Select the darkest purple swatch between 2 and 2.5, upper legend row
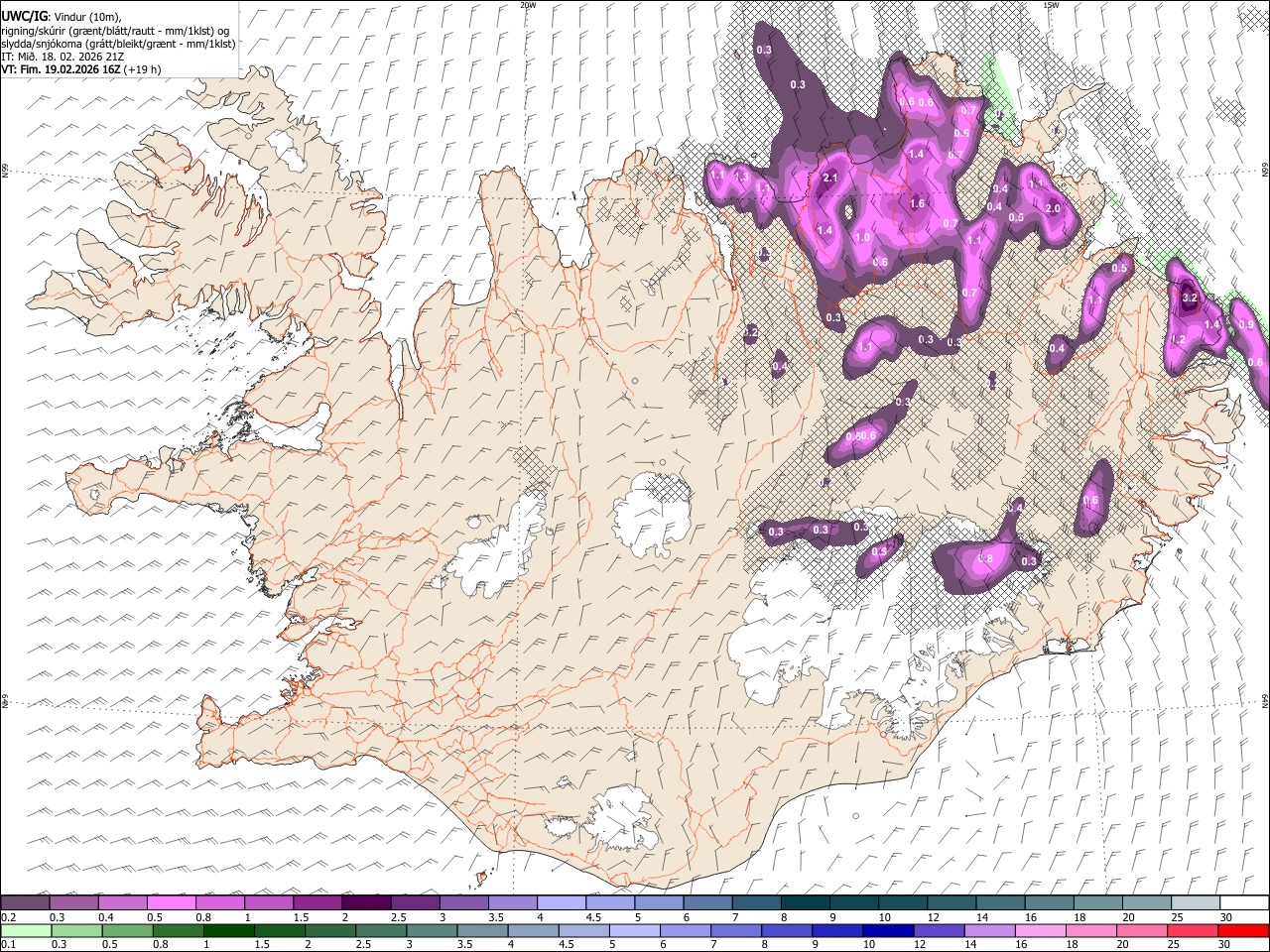Image resolution: width=1270 pixels, height=952 pixels. [366, 903]
